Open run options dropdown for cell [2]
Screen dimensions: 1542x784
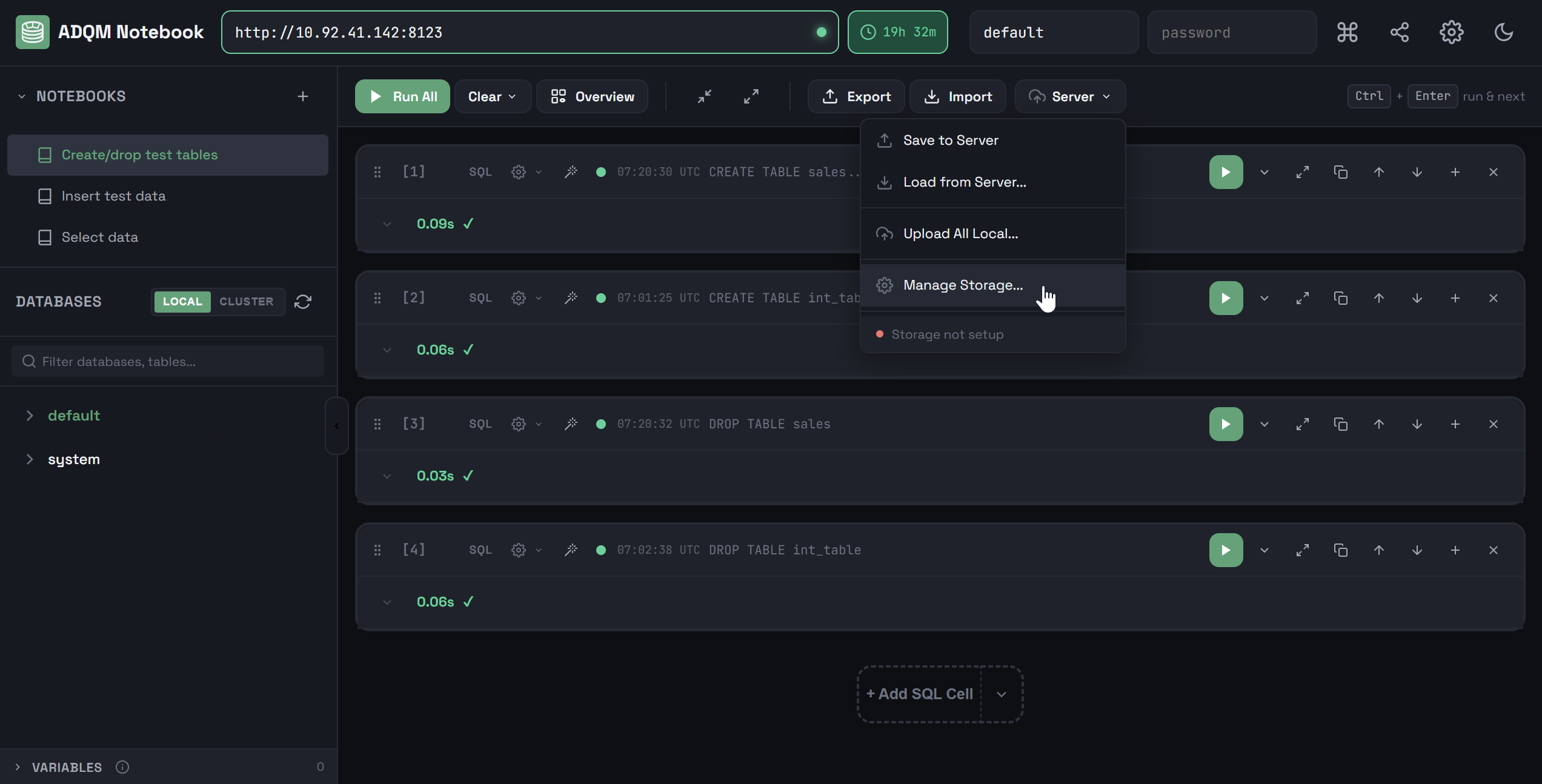point(1265,298)
